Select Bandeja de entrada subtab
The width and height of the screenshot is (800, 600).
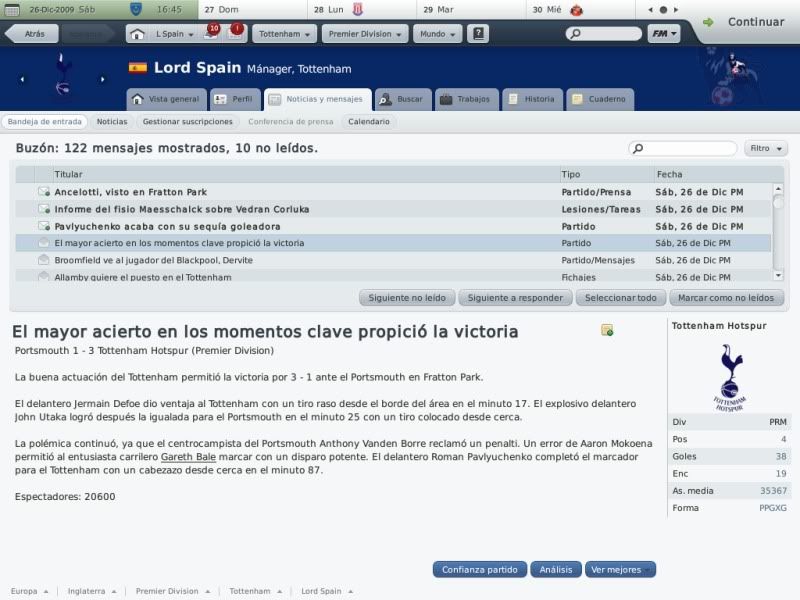(x=44, y=122)
